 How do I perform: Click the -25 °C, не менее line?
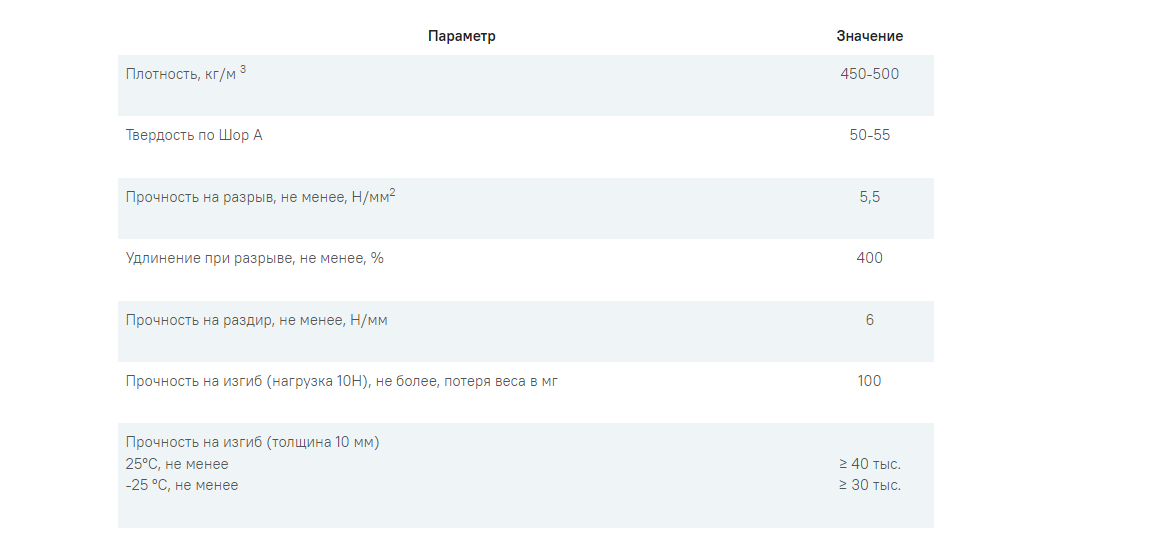tap(182, 485)
